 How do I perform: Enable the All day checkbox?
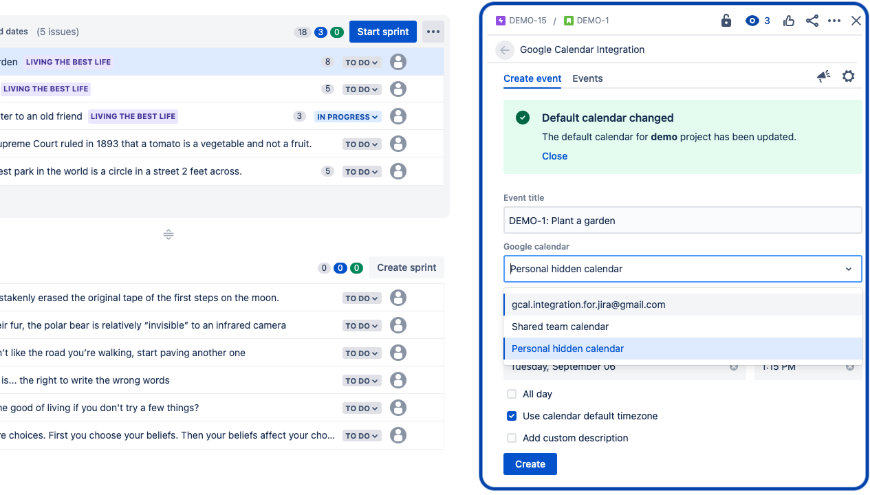coord(512,394)
